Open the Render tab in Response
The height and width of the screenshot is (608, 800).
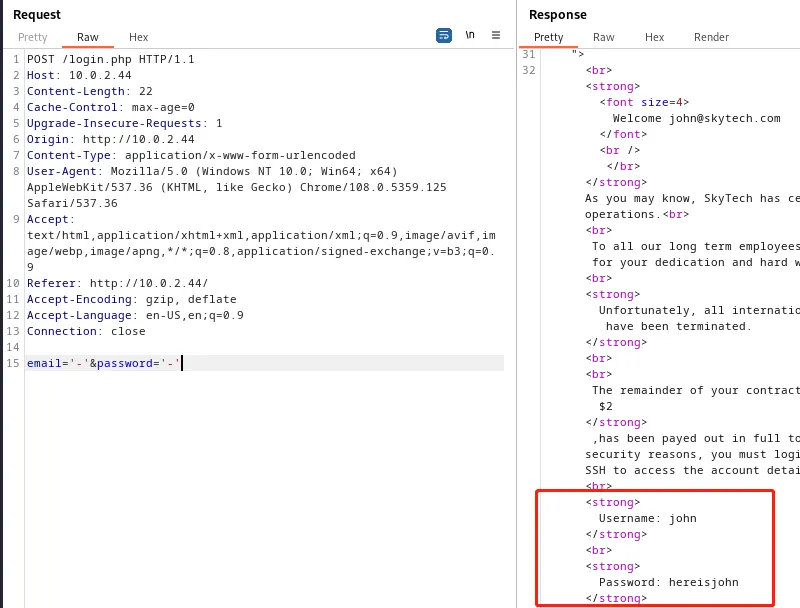click(711, 37)
